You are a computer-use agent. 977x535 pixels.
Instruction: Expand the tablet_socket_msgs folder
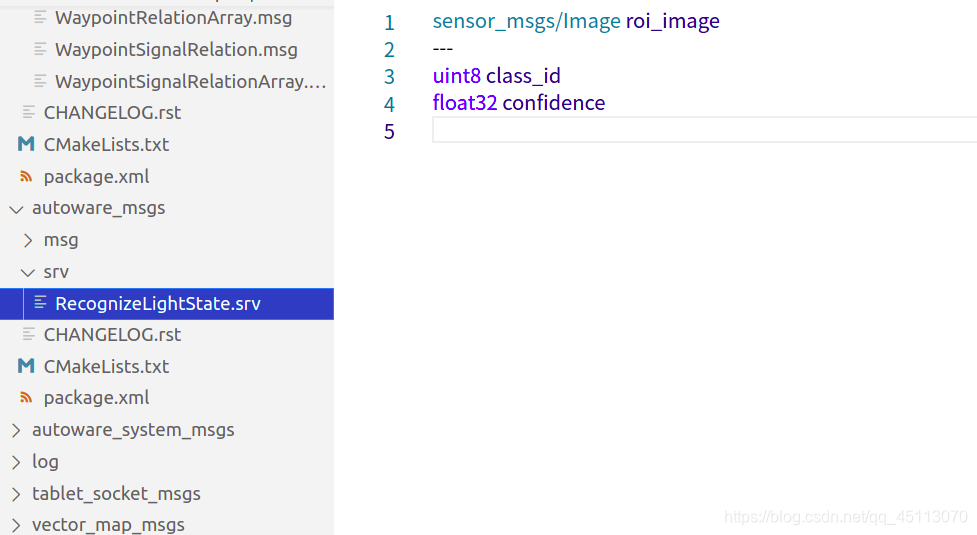coord(15,494)
